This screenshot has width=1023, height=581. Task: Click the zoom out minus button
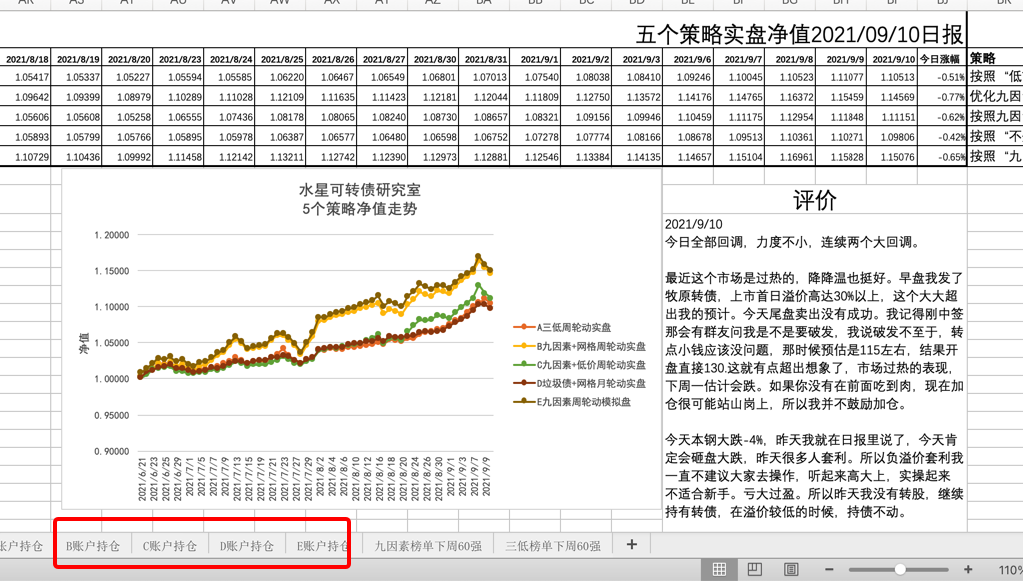pos(829,569)
